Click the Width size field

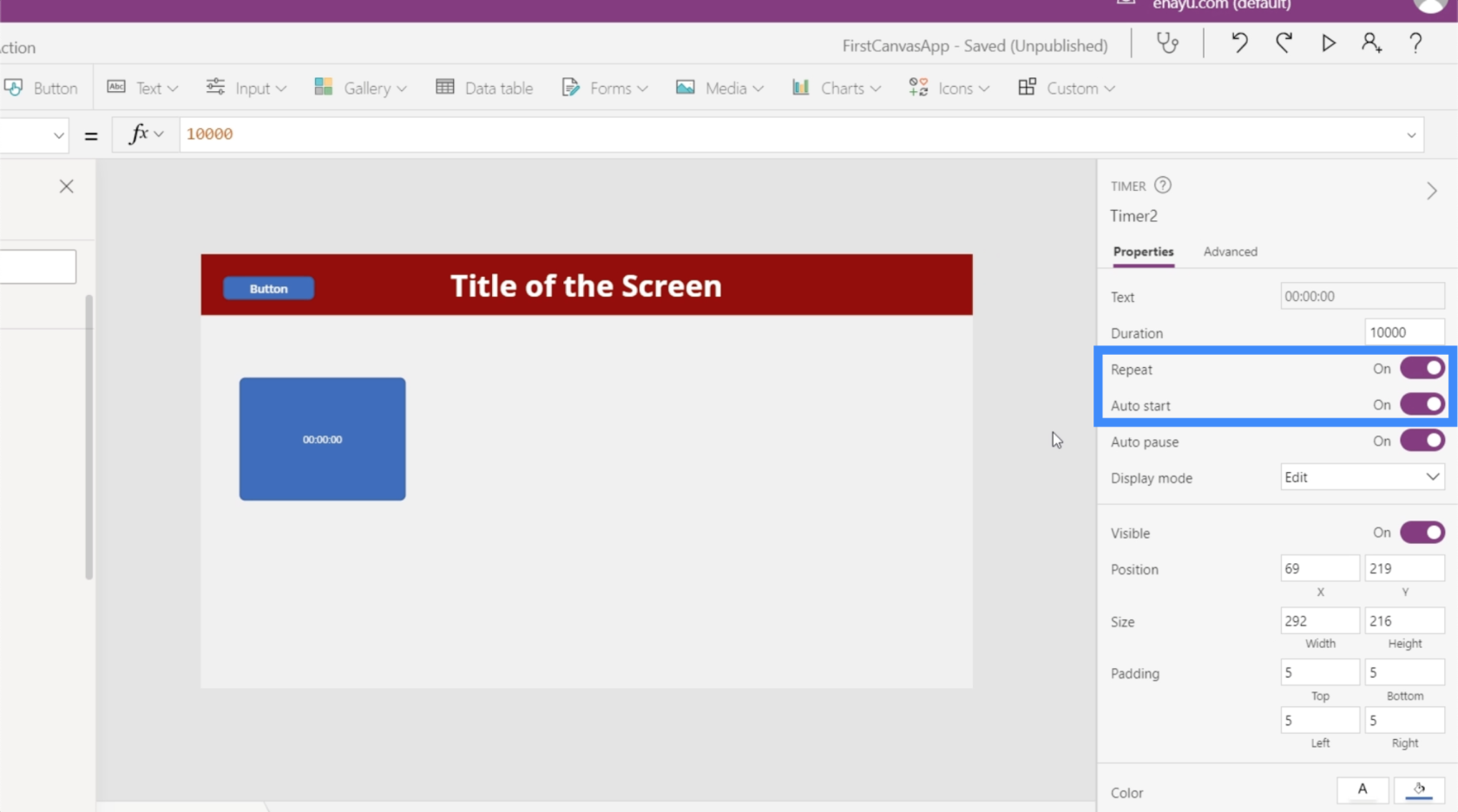pos(1319,620)
